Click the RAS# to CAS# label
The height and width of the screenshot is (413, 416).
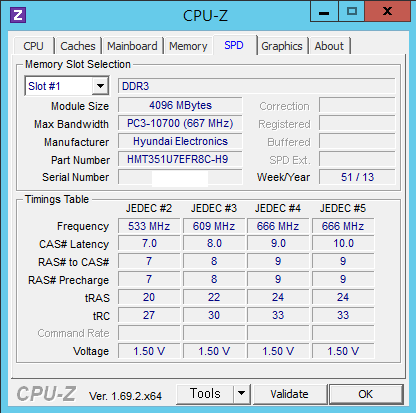pyautogui.click(x=74, y=262)
